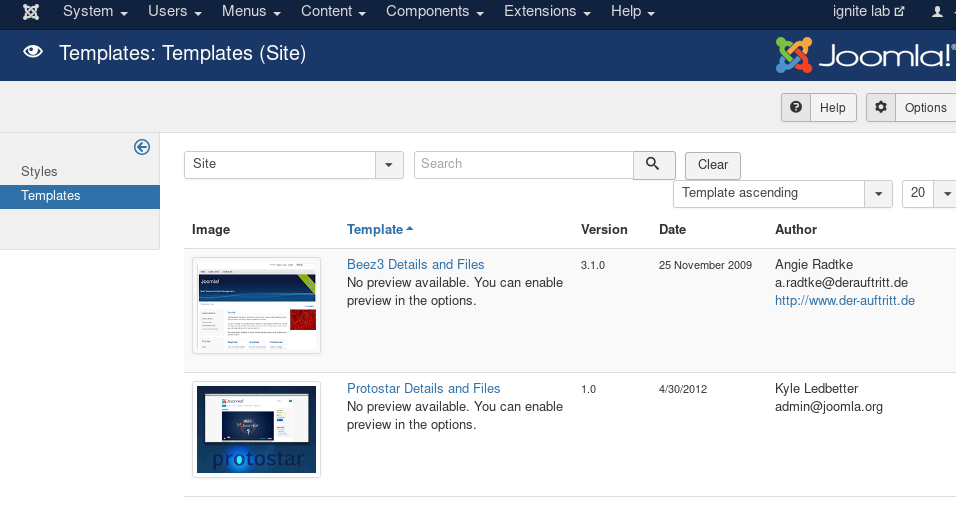956x521 pixels.
Task: Open the Users menu
Action: [x=174, y=12]
